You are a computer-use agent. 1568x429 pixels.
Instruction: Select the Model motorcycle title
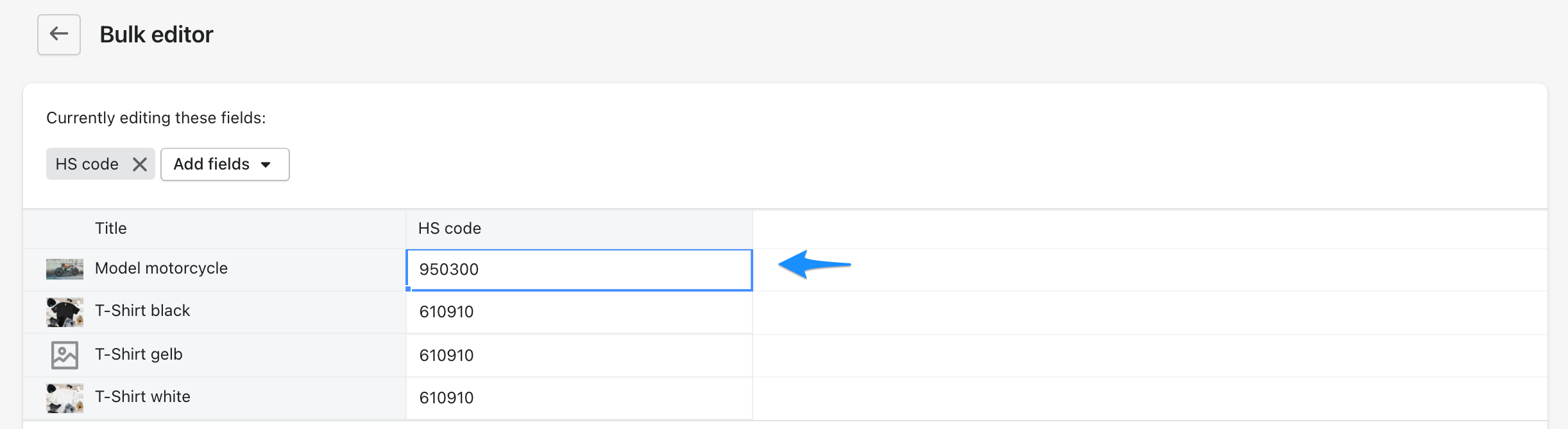point(161,268)
